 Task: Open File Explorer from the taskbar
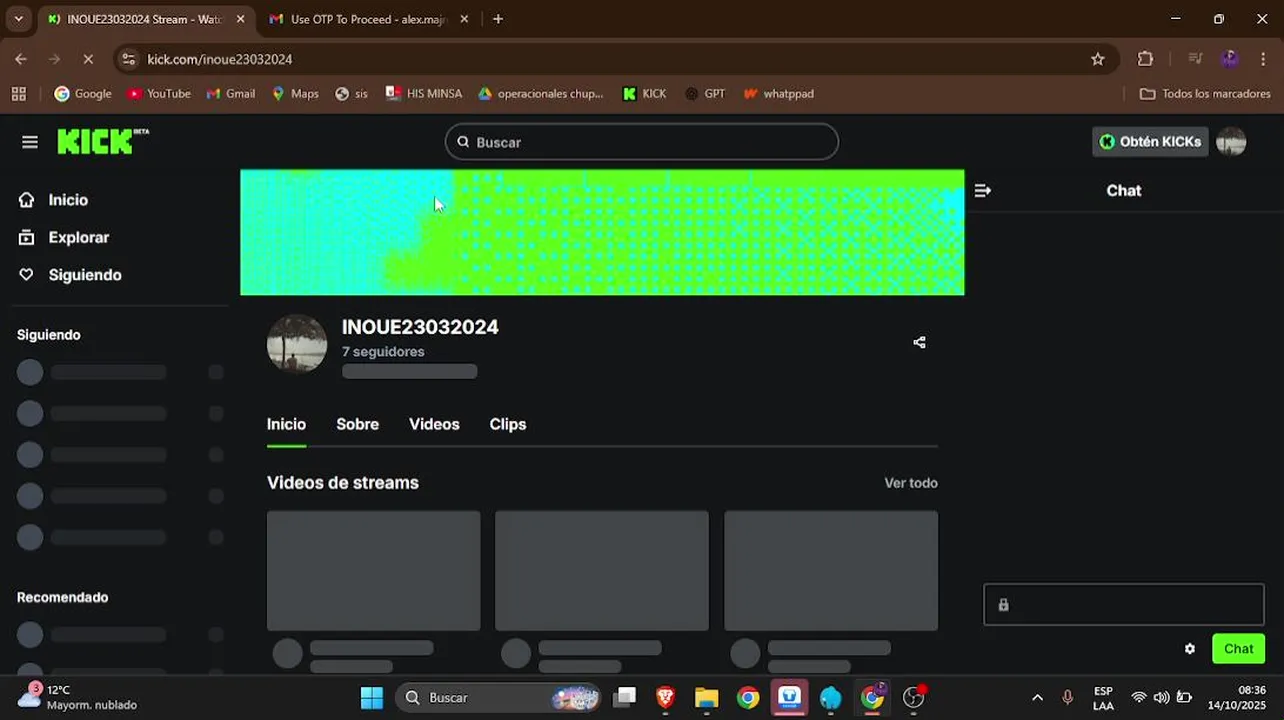tap(707, 698)
